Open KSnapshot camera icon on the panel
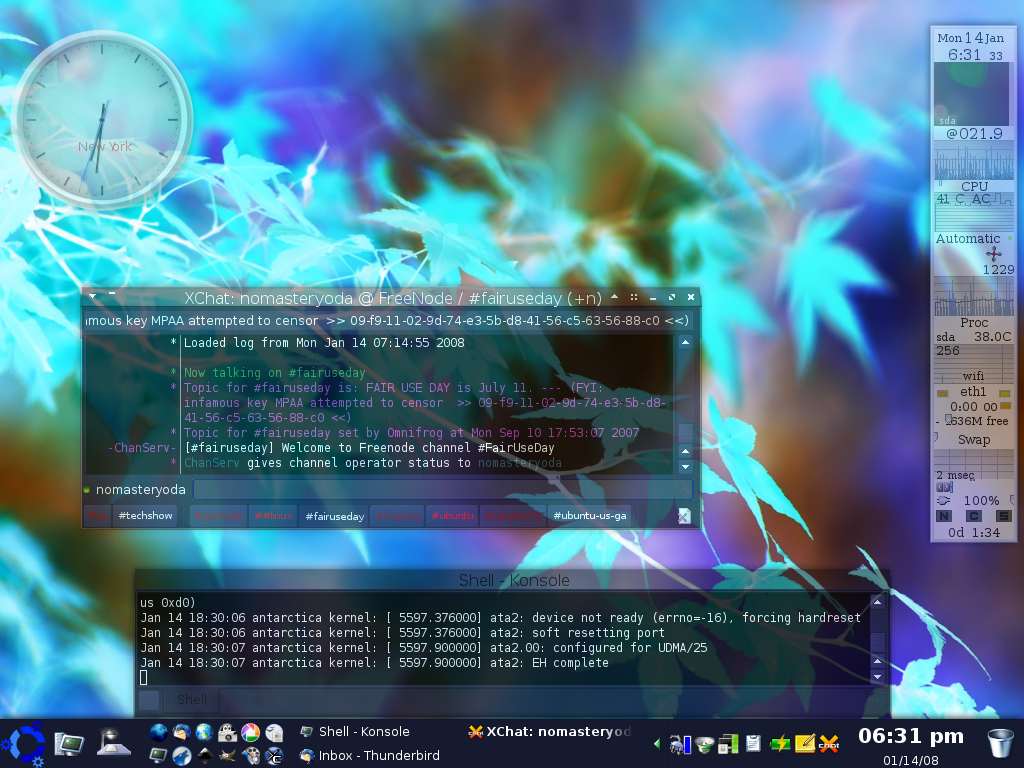 point(228,731)
